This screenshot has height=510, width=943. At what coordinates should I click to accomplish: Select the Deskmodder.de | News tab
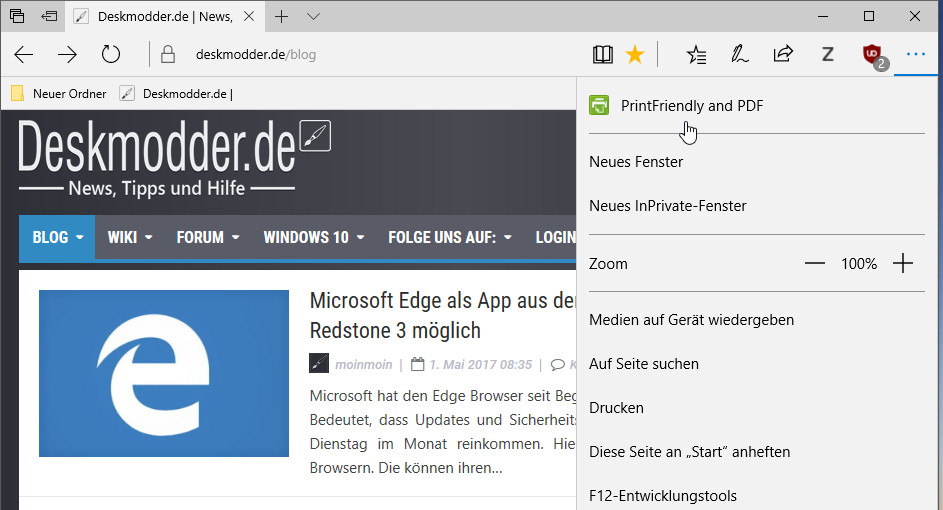coord(165,16)
